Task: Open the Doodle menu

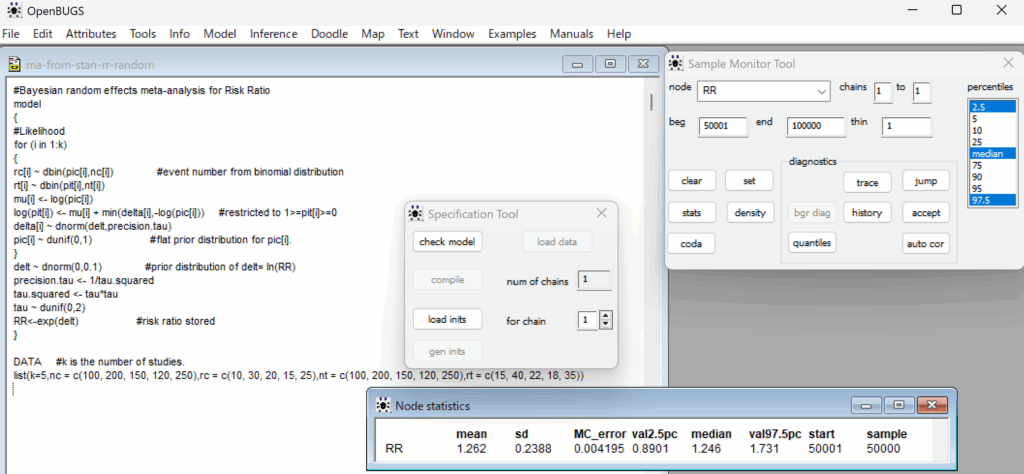Action: click(x=330, y=34)
